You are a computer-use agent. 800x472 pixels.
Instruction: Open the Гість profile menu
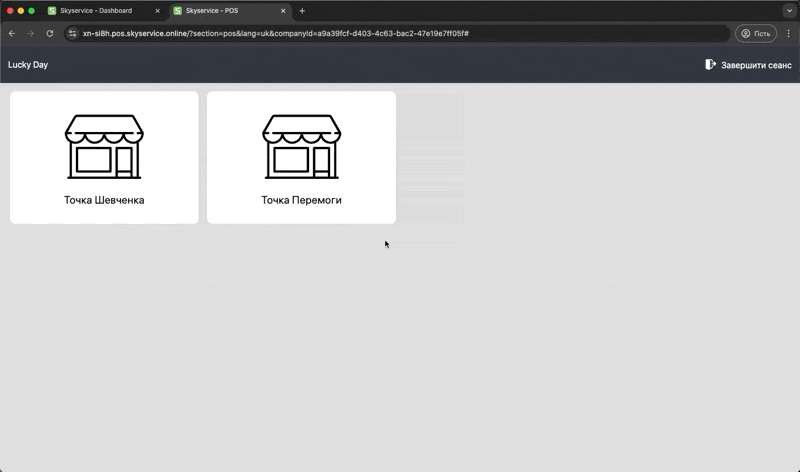(756, 33)
